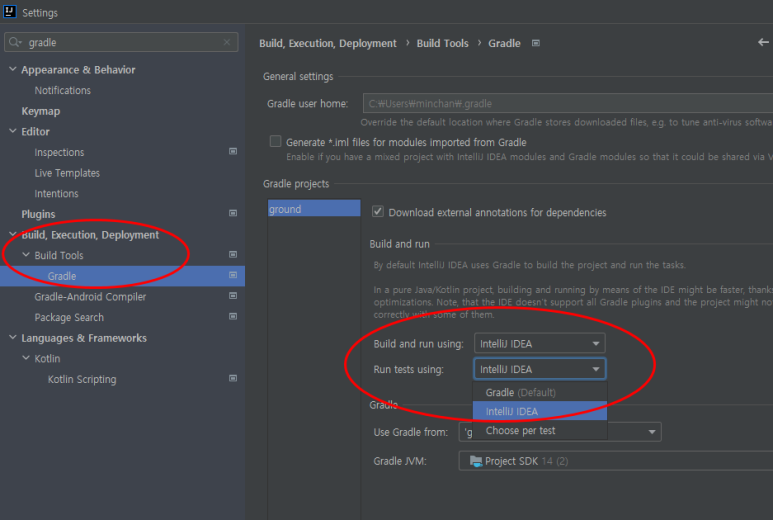773x520 pixels.
Task: Open Live Templates settings
Action: point(67,173)
